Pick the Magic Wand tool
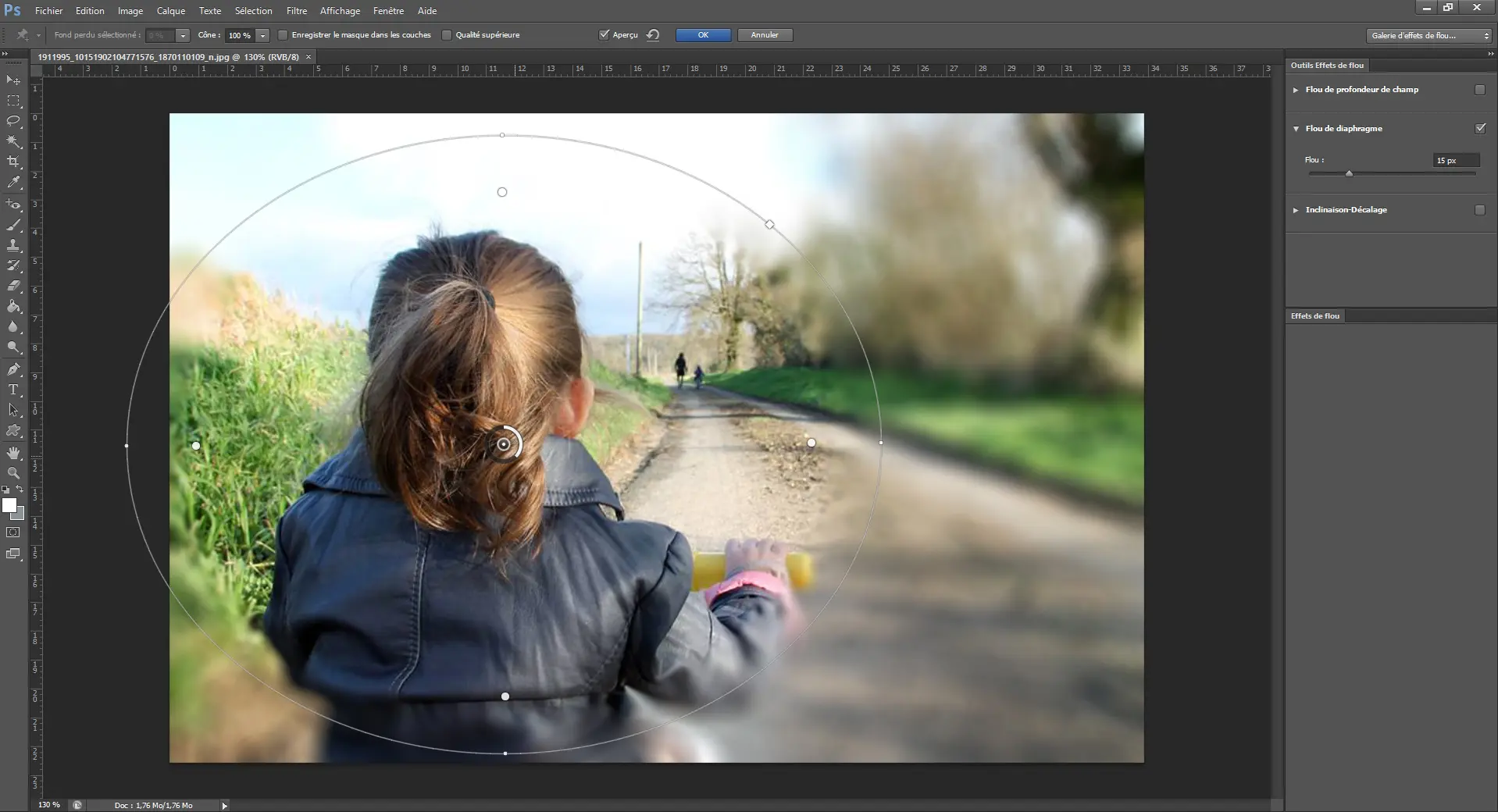Viewport: 1498px width, 812px height. 13,141
